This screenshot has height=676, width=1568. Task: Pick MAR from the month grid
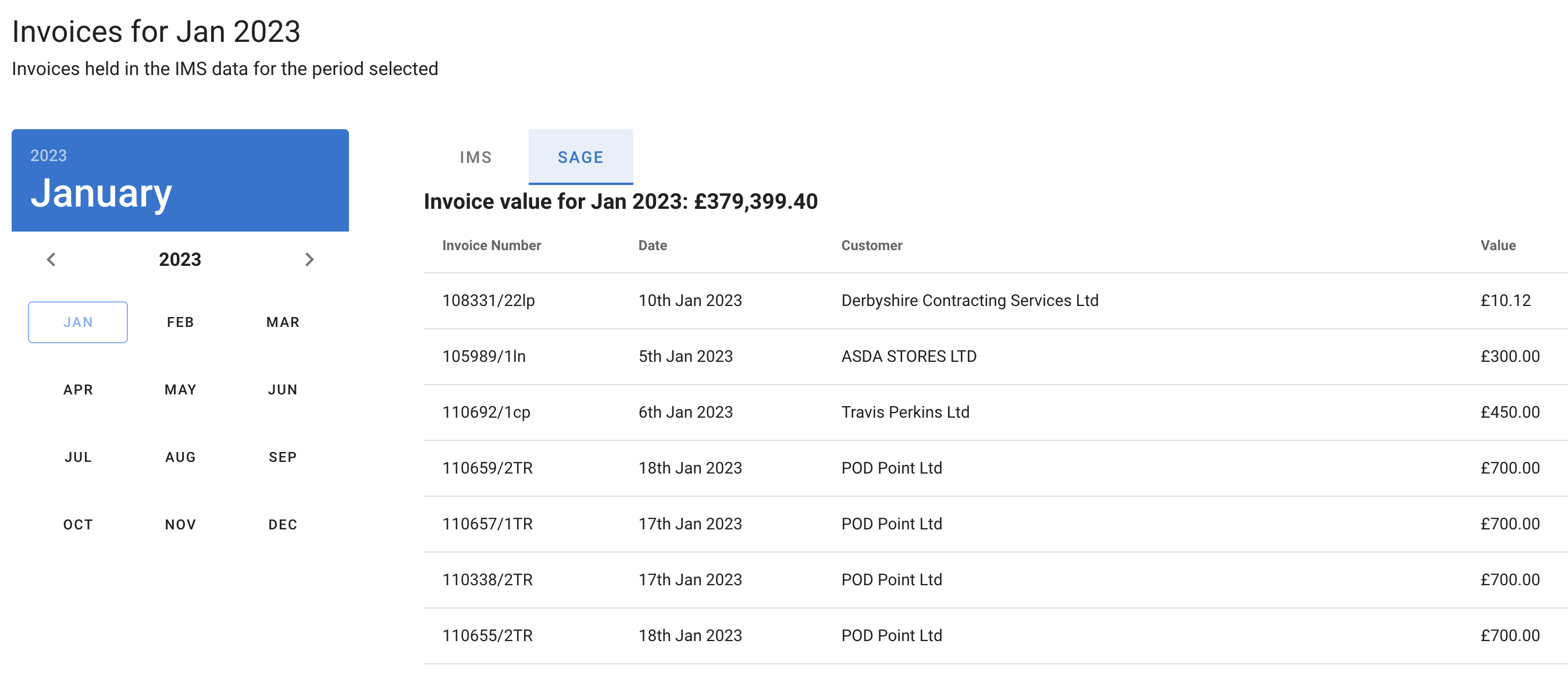283,322
